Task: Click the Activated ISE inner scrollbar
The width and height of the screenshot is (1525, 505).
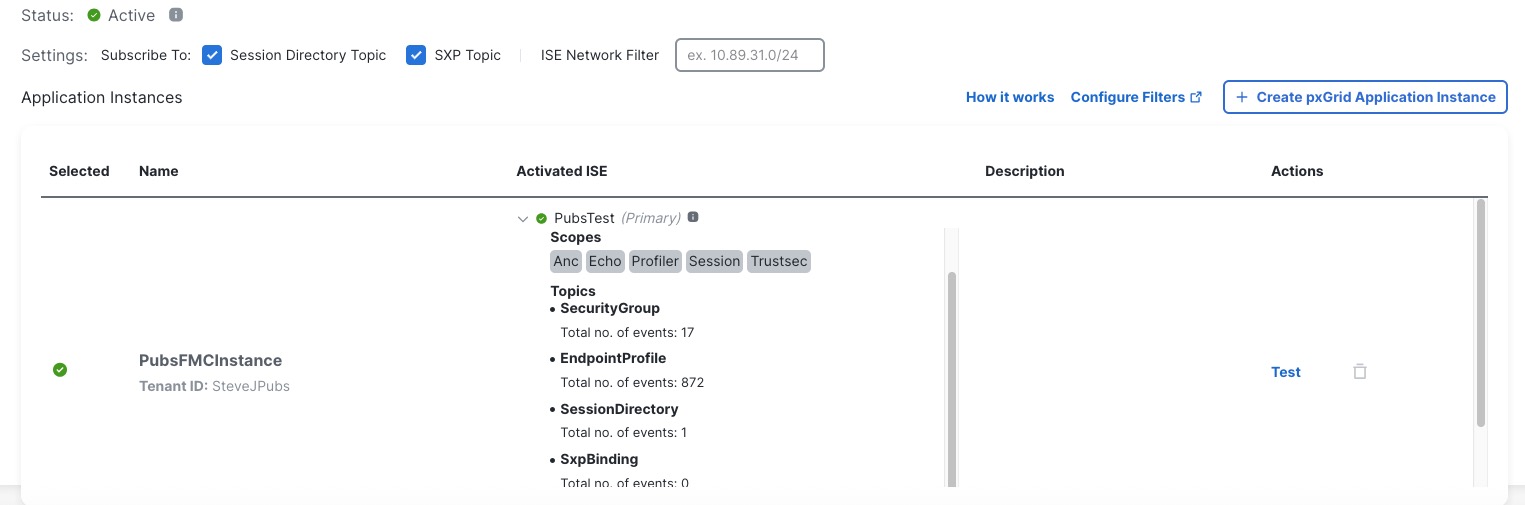Action: [x=951, y=380]
